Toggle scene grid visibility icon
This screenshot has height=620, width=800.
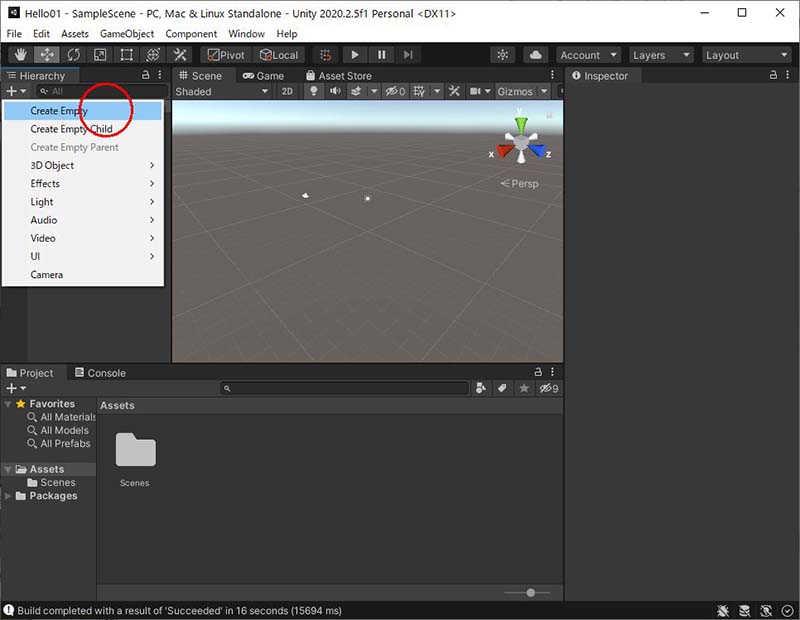point(419,91)
